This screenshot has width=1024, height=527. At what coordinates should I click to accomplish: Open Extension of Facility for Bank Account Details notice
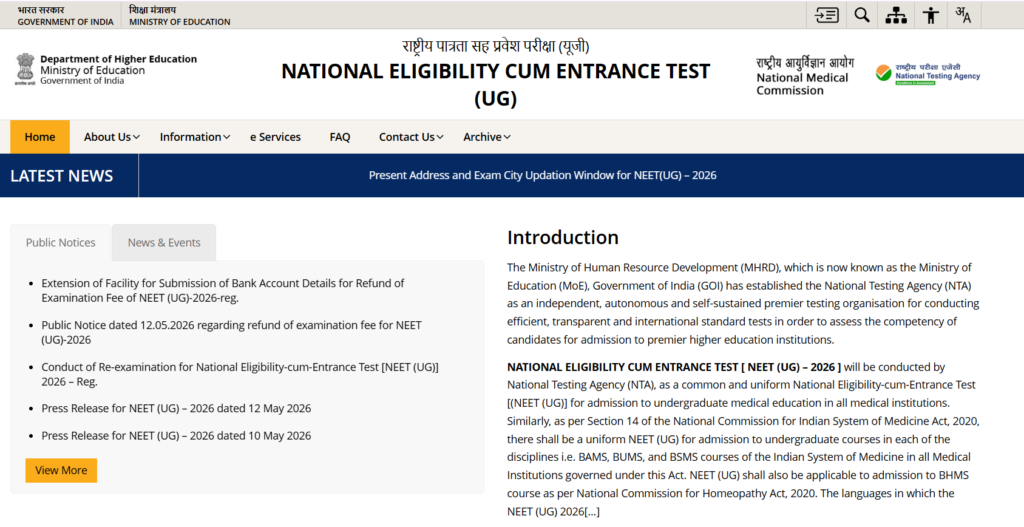(x=223, y=291)
